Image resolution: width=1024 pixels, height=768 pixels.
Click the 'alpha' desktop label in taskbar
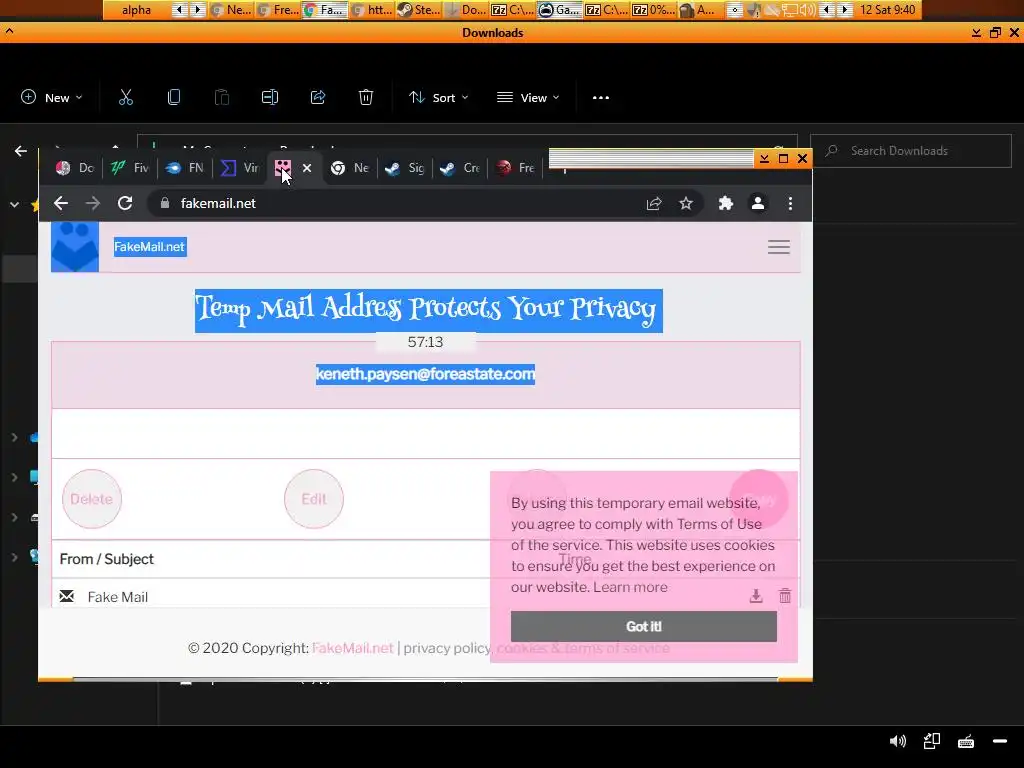[x=136, y=10]
